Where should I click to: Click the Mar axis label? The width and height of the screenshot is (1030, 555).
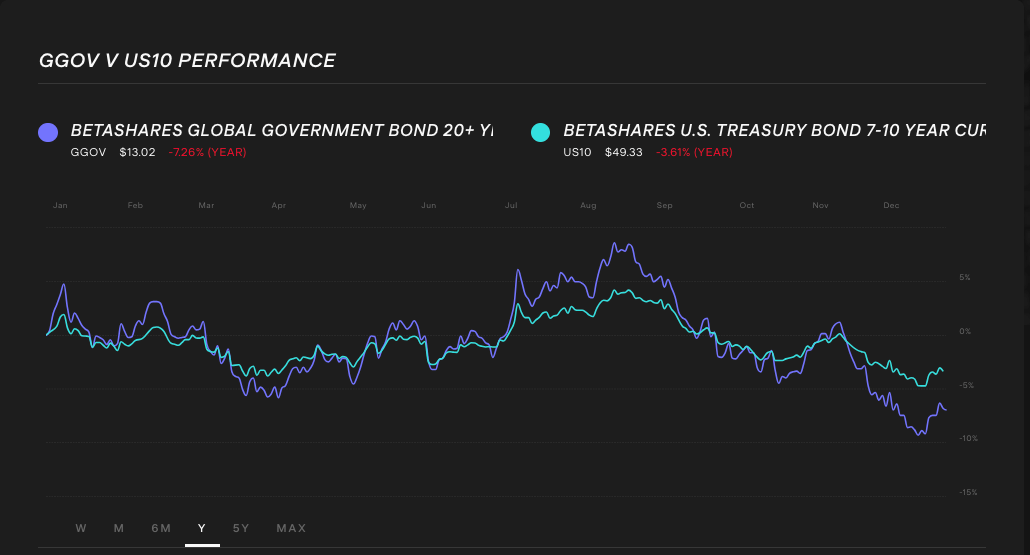click(206, 206)
